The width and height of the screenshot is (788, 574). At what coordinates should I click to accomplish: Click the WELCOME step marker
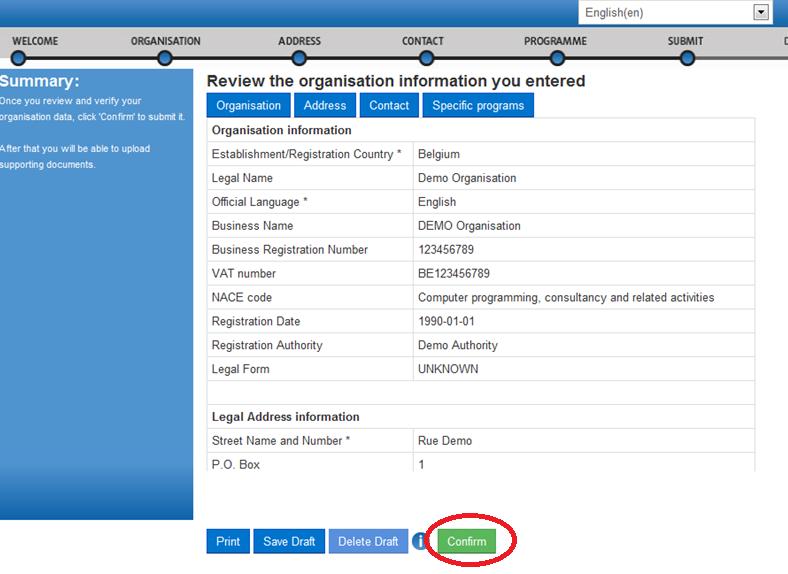tap(18, 58)
